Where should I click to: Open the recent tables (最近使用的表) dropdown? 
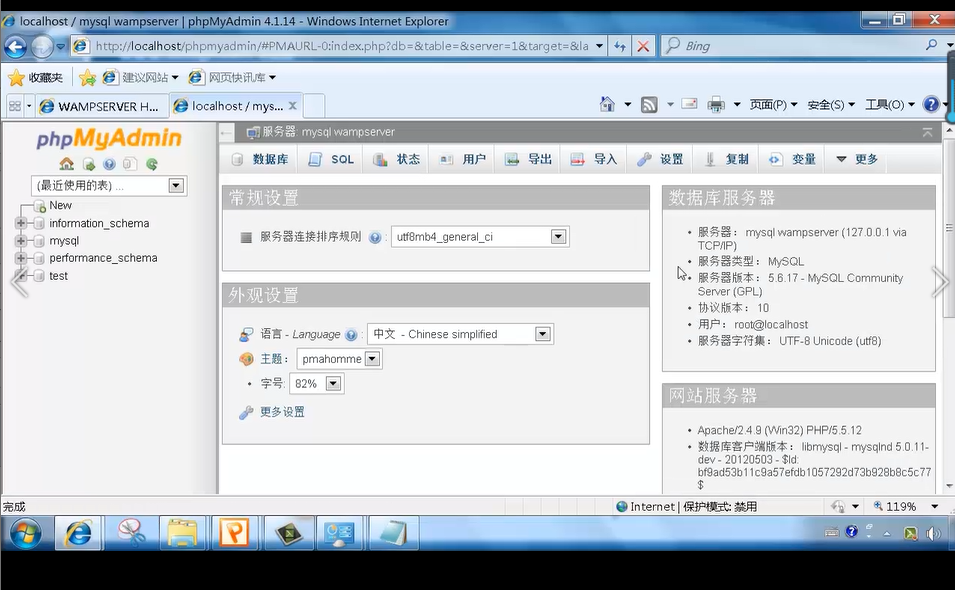(109, 186)
